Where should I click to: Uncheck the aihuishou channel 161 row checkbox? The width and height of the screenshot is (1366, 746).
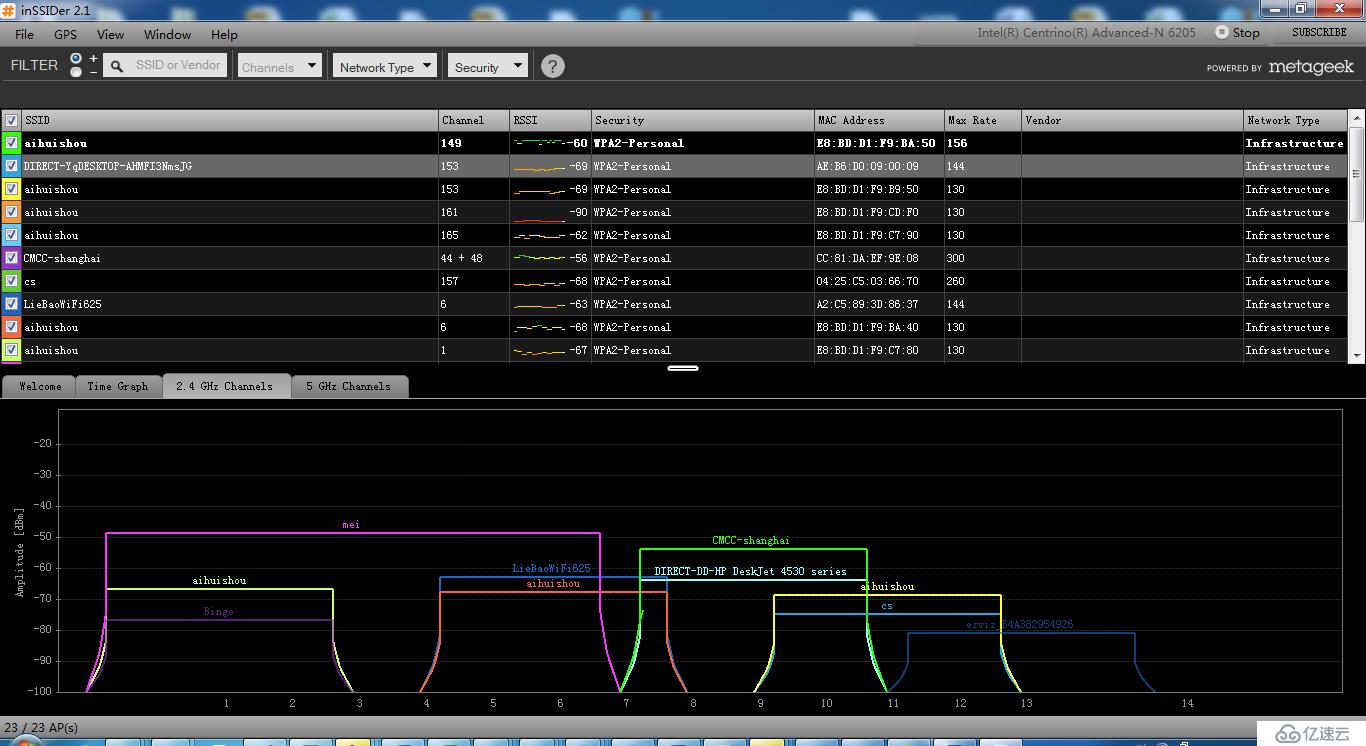(11, 212)
